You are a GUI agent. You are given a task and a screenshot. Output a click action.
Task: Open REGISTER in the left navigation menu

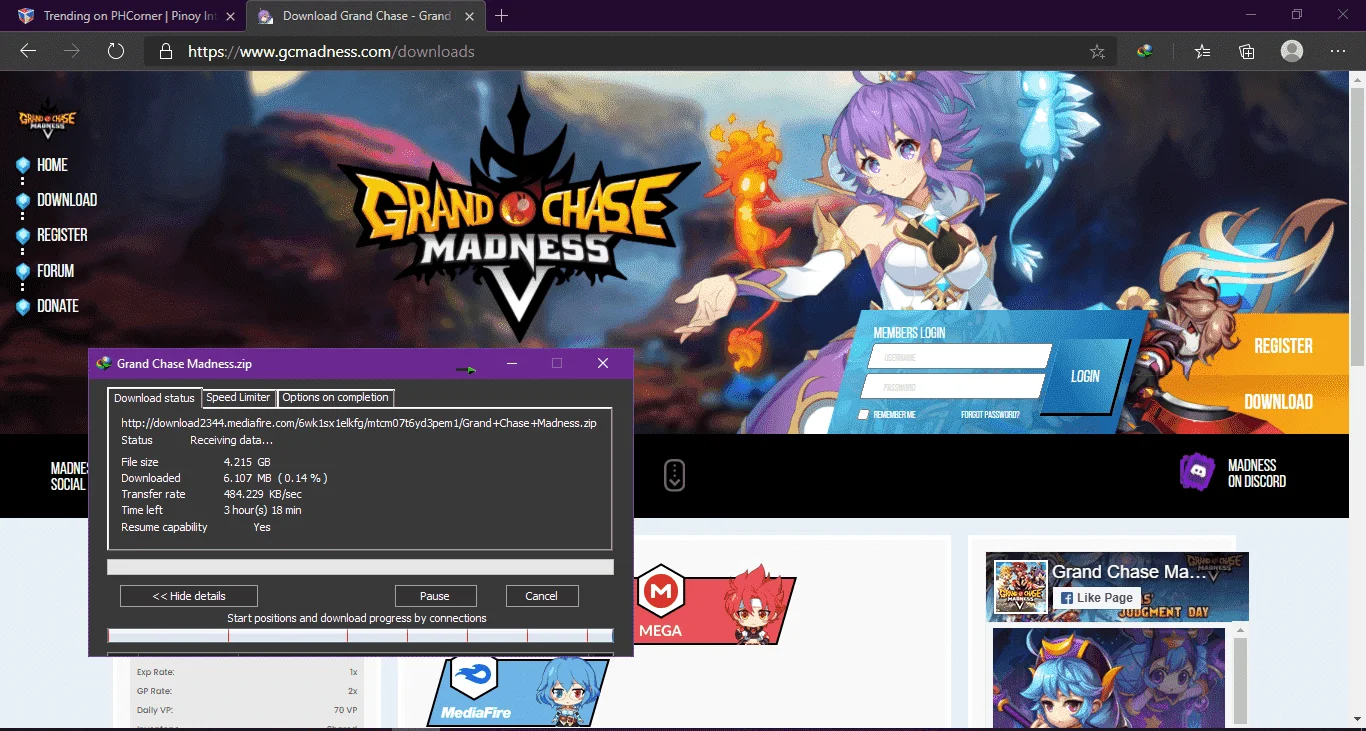click(x=62, y=235)
